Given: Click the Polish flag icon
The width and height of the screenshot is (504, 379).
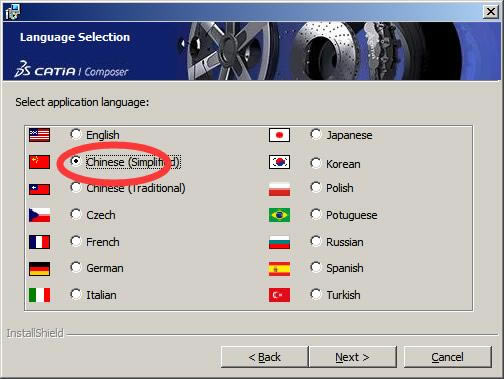Looking at the screenshot, I should (279, 189).
